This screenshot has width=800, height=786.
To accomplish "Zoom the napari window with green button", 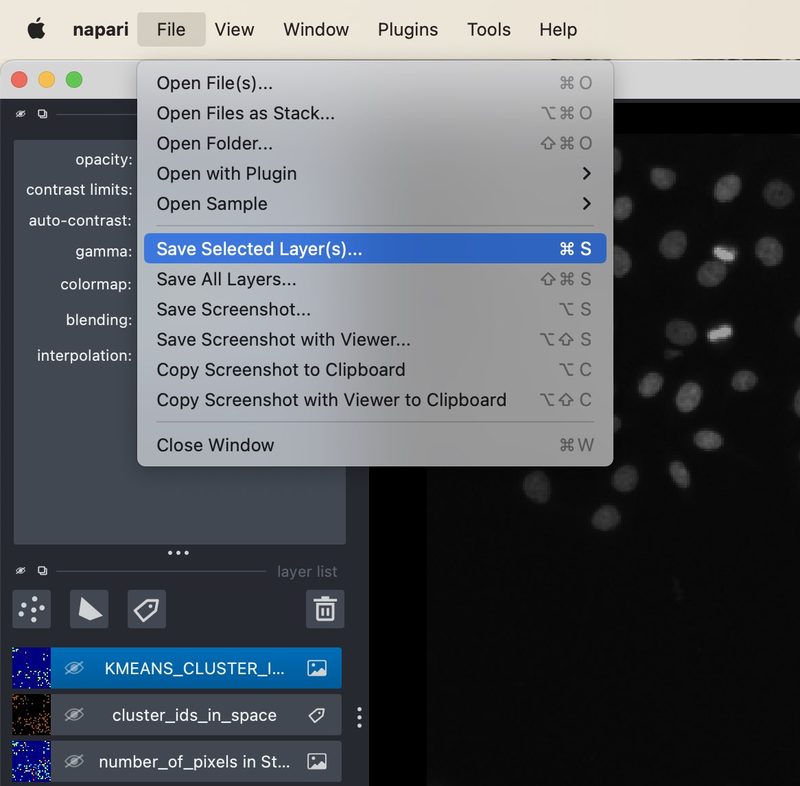I will tap(74, 80).
